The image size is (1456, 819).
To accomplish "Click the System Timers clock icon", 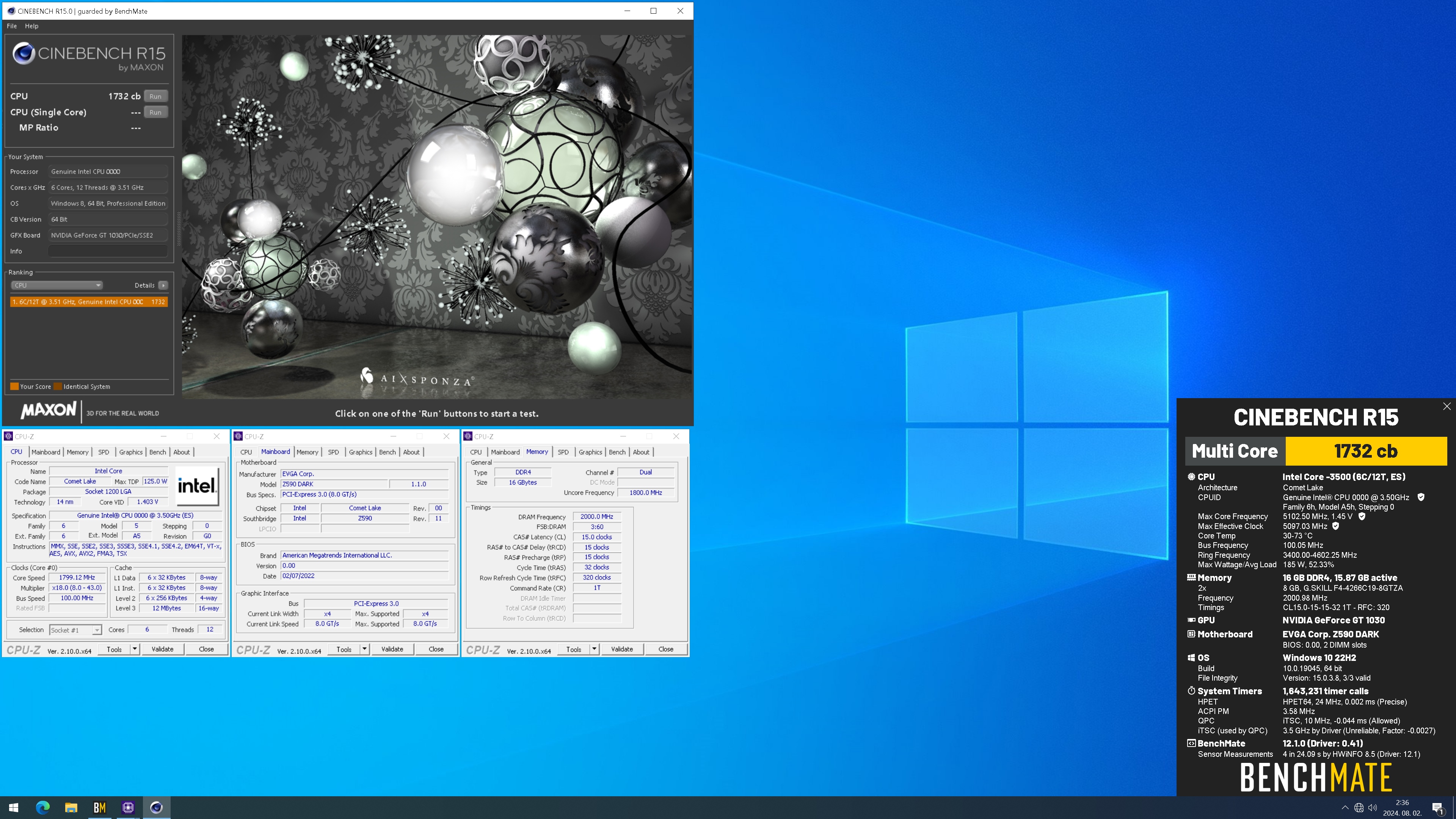I will (1191, 691).
